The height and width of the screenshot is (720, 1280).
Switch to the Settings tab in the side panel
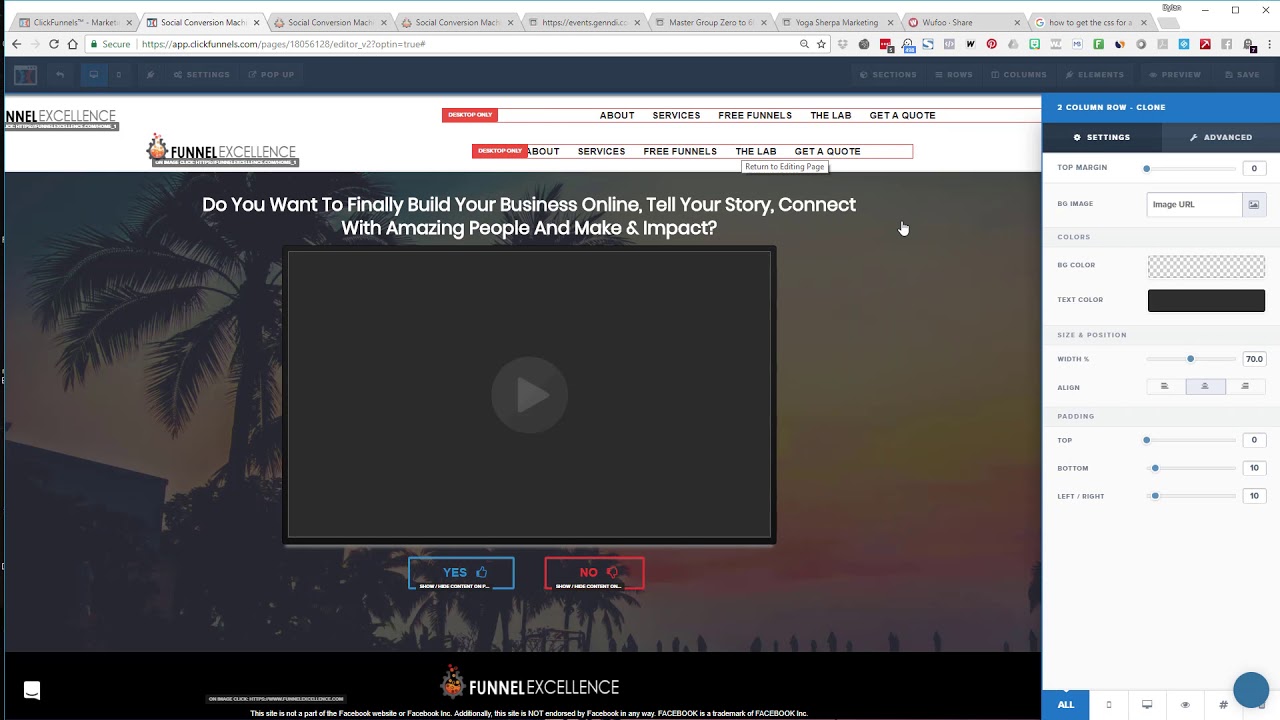(1101, 137)
